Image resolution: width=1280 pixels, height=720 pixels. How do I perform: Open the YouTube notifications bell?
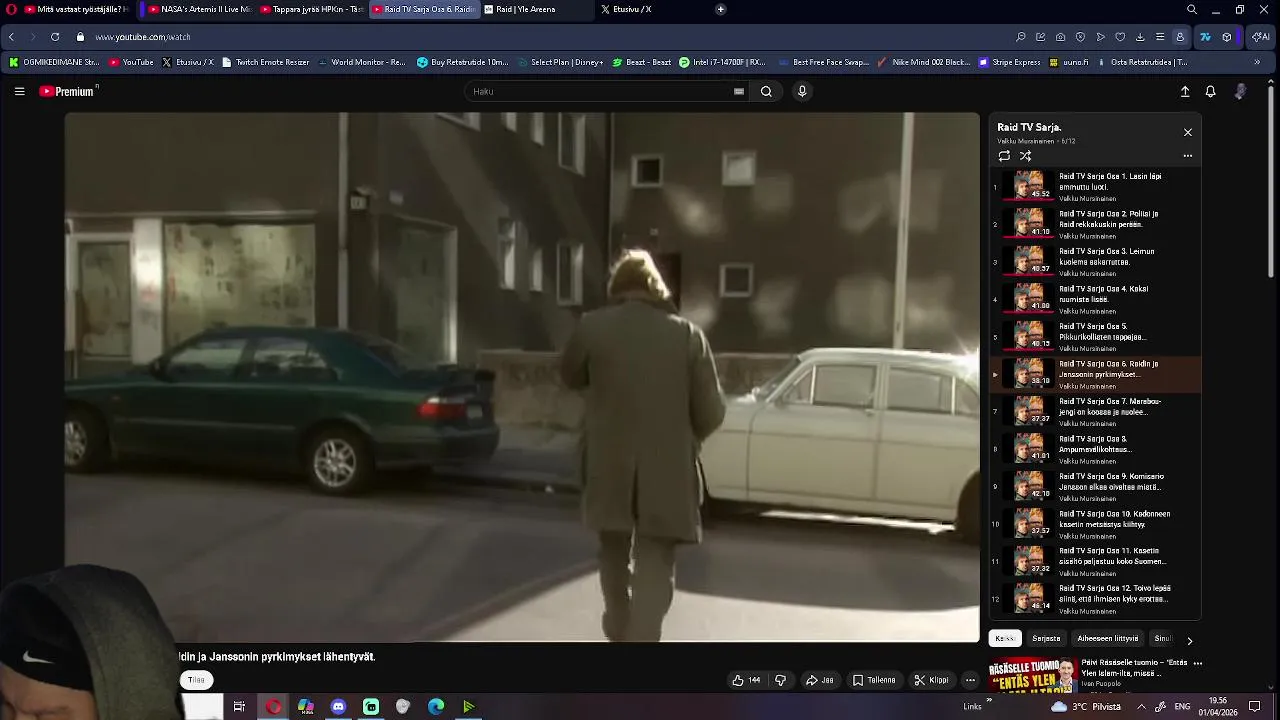click(1210, 91)
